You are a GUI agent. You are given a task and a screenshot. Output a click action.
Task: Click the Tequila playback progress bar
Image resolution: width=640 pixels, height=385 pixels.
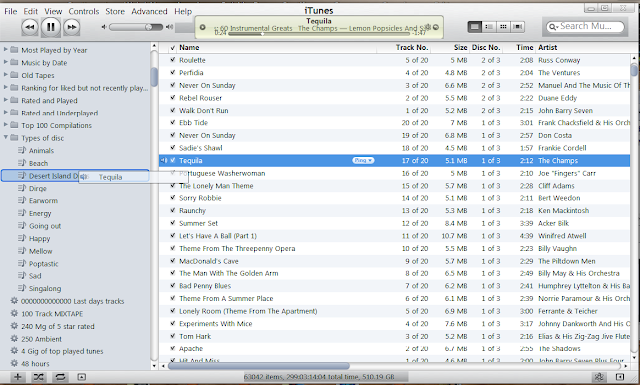coord(318,34)
